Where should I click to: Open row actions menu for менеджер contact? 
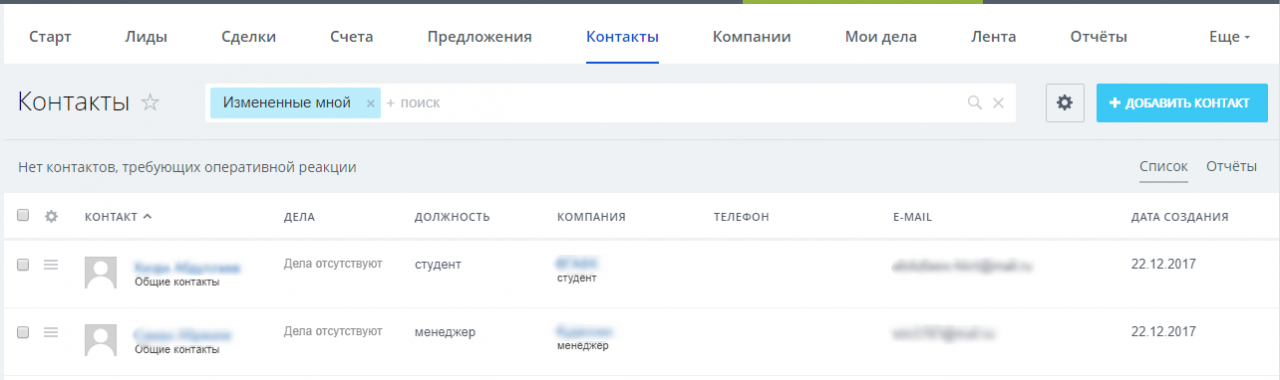click(x=52, y=332)
